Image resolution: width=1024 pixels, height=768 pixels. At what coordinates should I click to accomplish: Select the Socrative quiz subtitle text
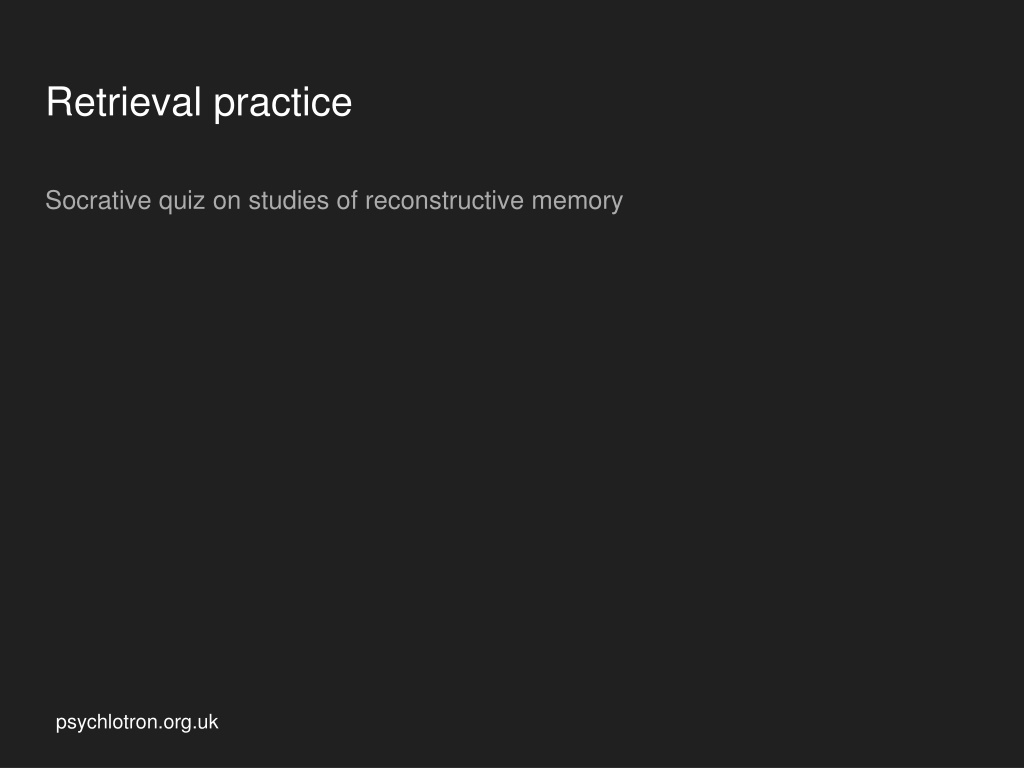[334, 200]
